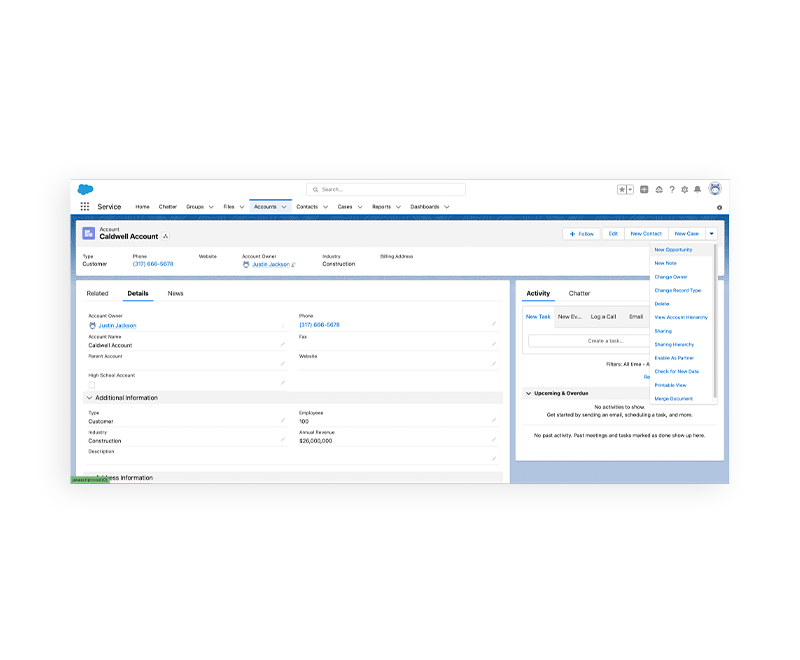Switch to the News tab
This screenshot has height=660, width=800.
pyautogui.click(x=176, y=293)
